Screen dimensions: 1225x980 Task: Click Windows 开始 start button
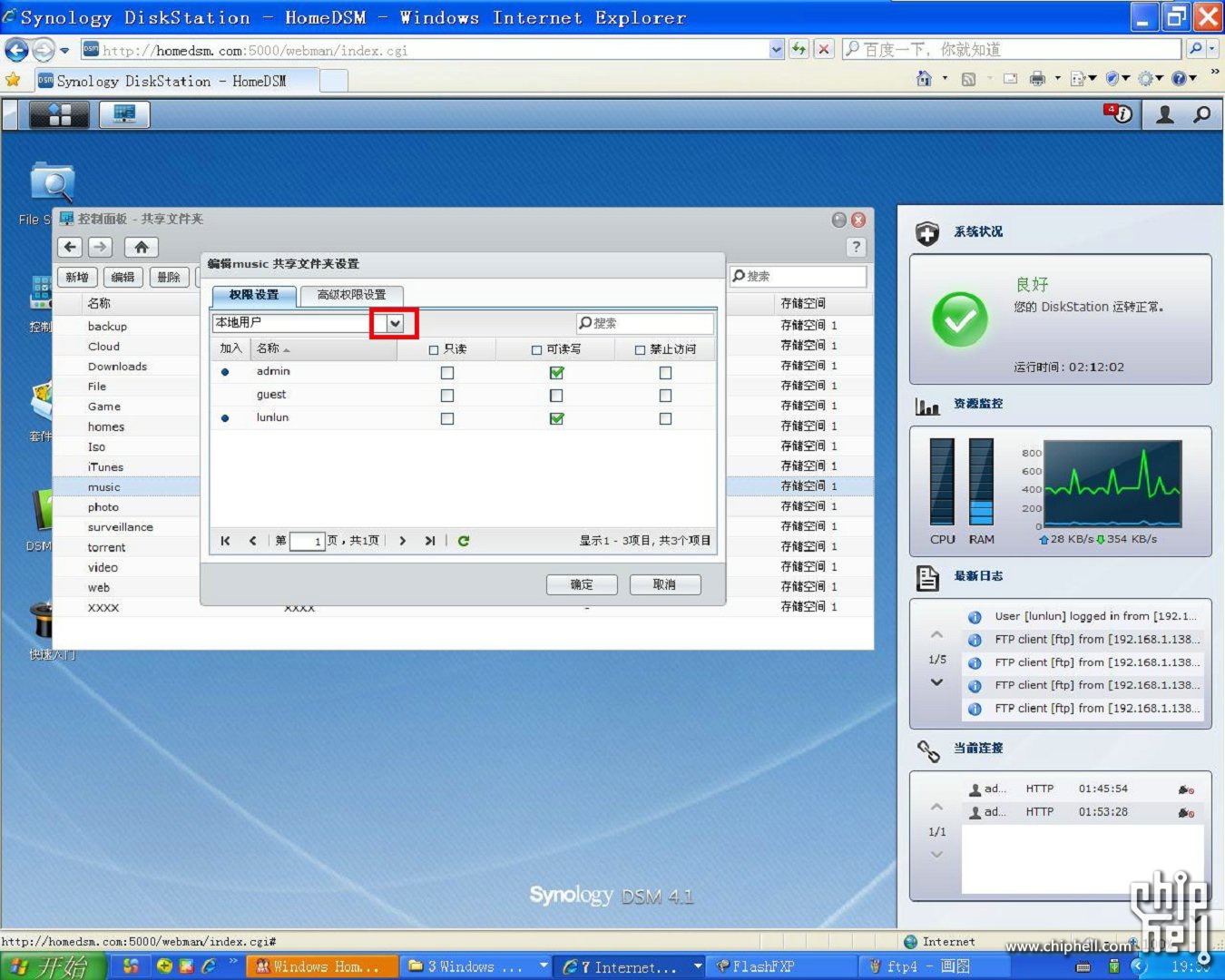pos(53,966)
